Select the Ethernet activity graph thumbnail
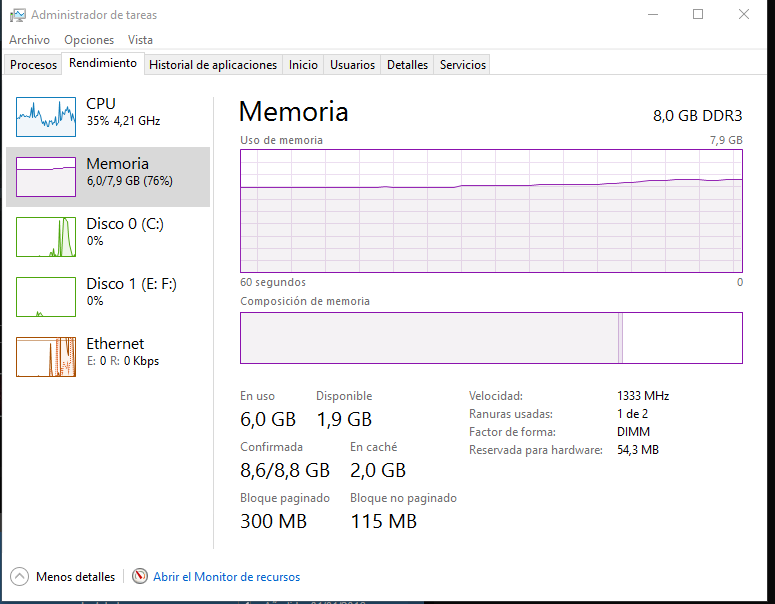 point(46,357)
